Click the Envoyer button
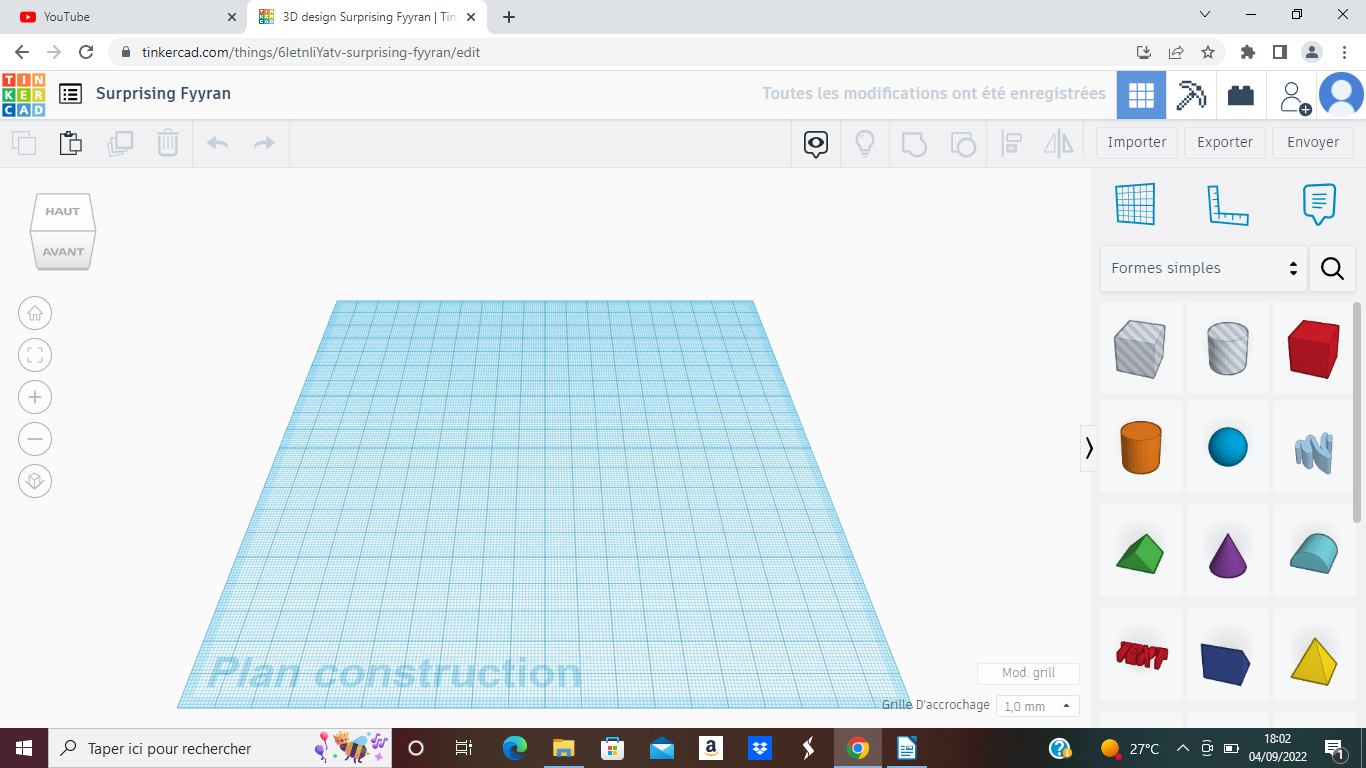 tap(1313, 142)
